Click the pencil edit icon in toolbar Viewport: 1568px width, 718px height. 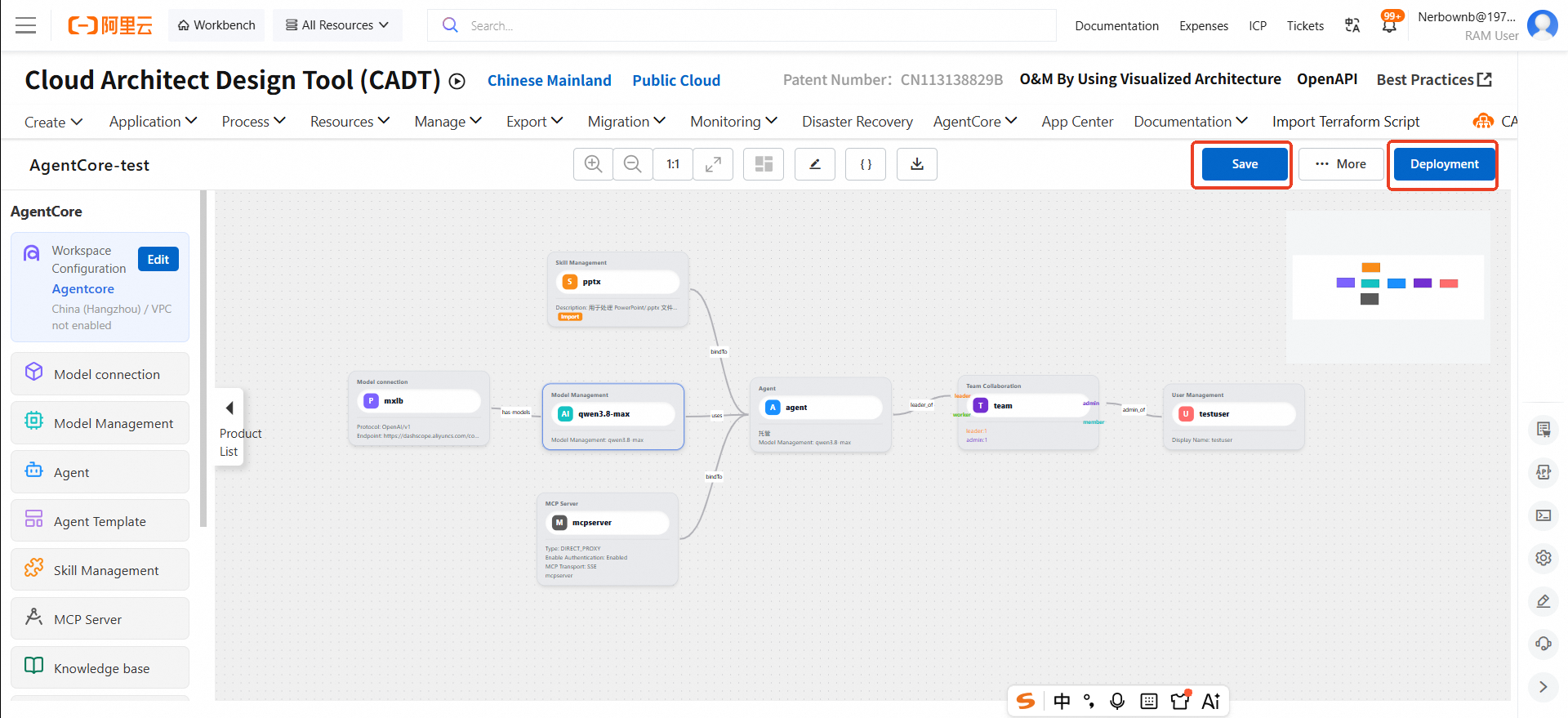tap(815, 164)
